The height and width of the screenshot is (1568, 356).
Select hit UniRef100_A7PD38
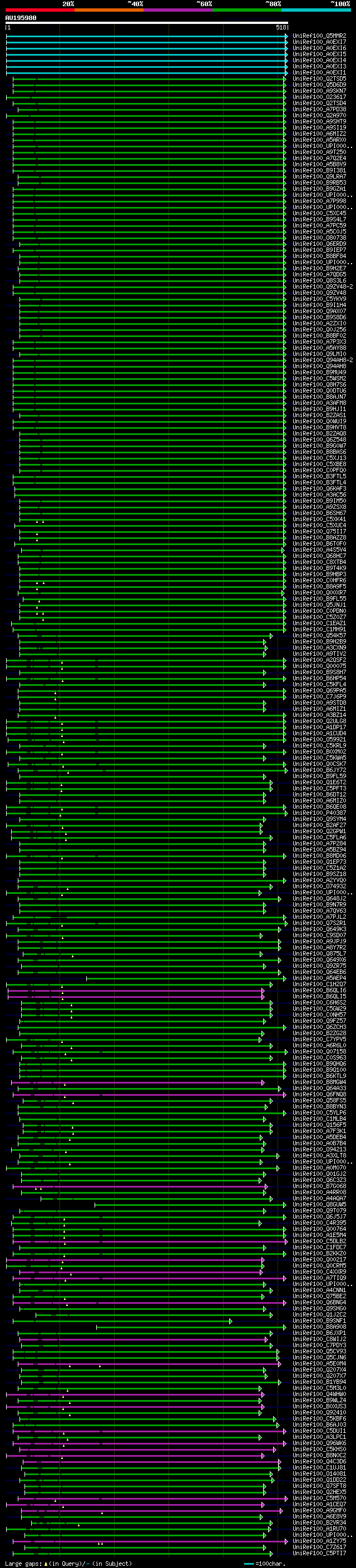(319, 110)
